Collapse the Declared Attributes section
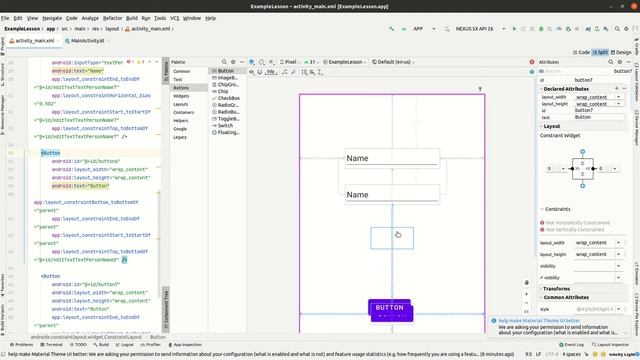The width and height of the screenshot is (640, 360). tap(542, 89)
